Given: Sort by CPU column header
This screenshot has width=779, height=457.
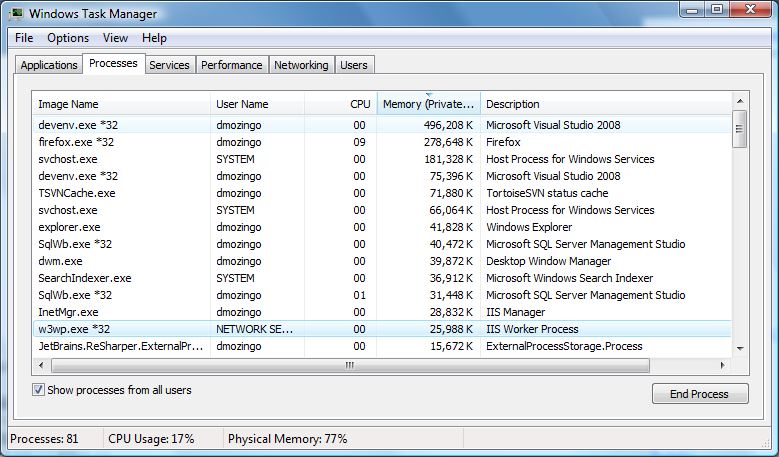Looking at the screenshot, I should pos(340,104).
